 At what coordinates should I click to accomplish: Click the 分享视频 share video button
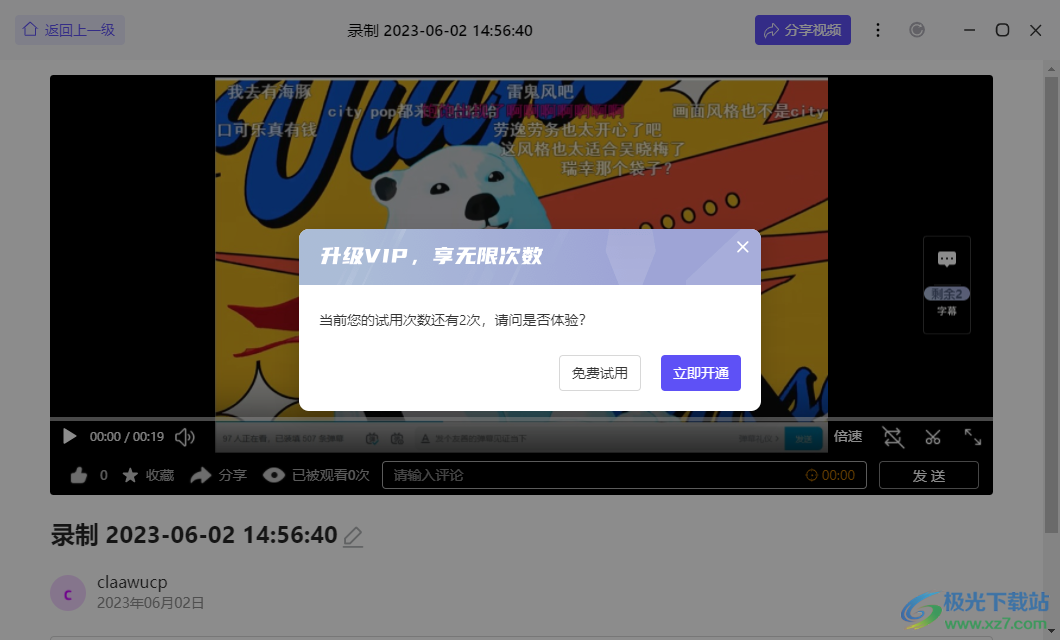(x=802, y=30)
